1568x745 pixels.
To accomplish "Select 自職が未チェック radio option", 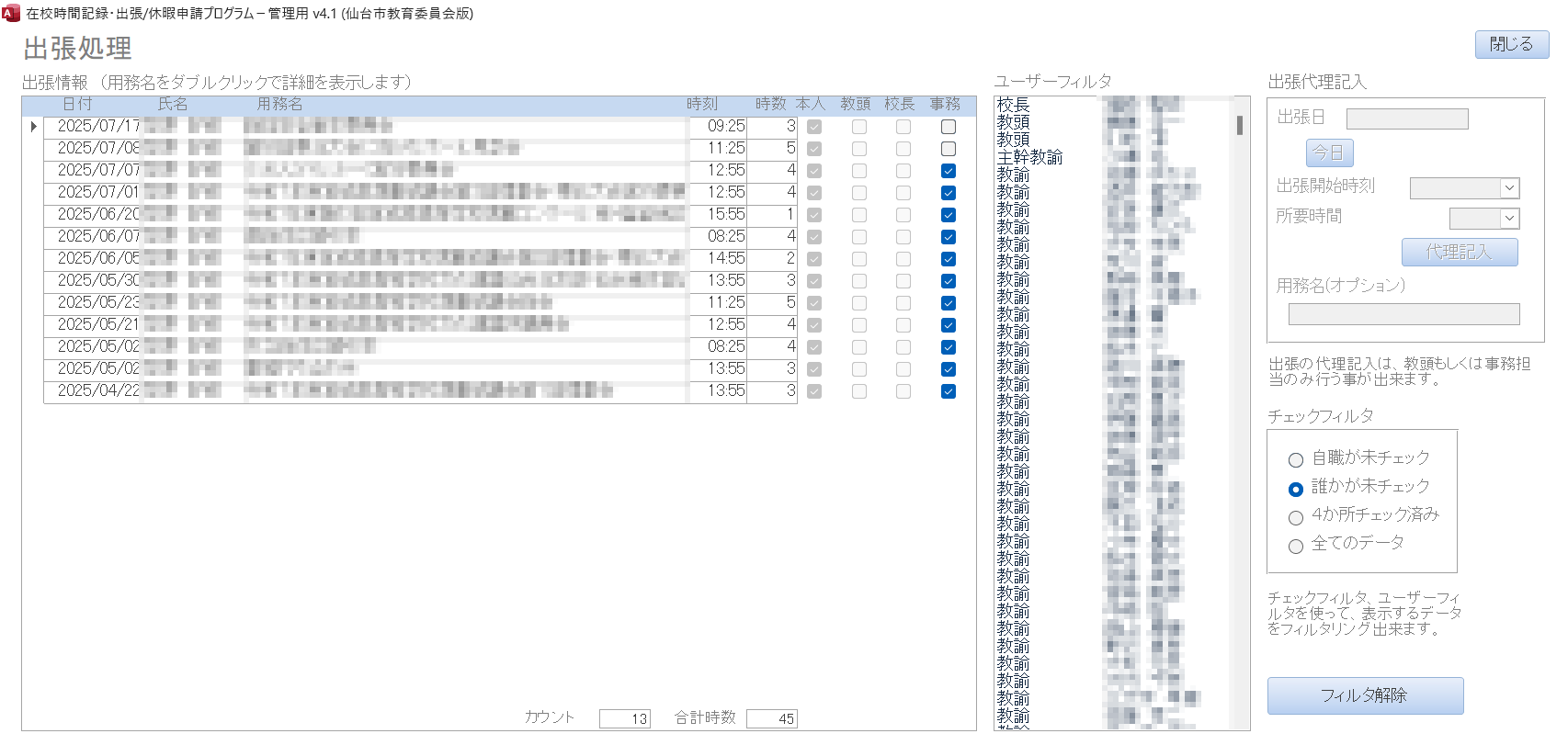I will click(1296, 460).
